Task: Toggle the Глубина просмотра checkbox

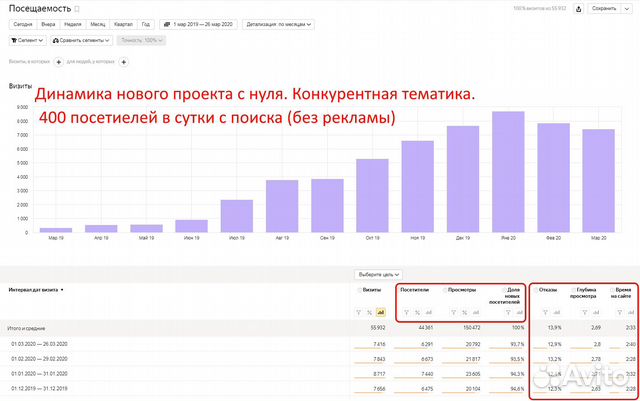Action: (573, 290)
